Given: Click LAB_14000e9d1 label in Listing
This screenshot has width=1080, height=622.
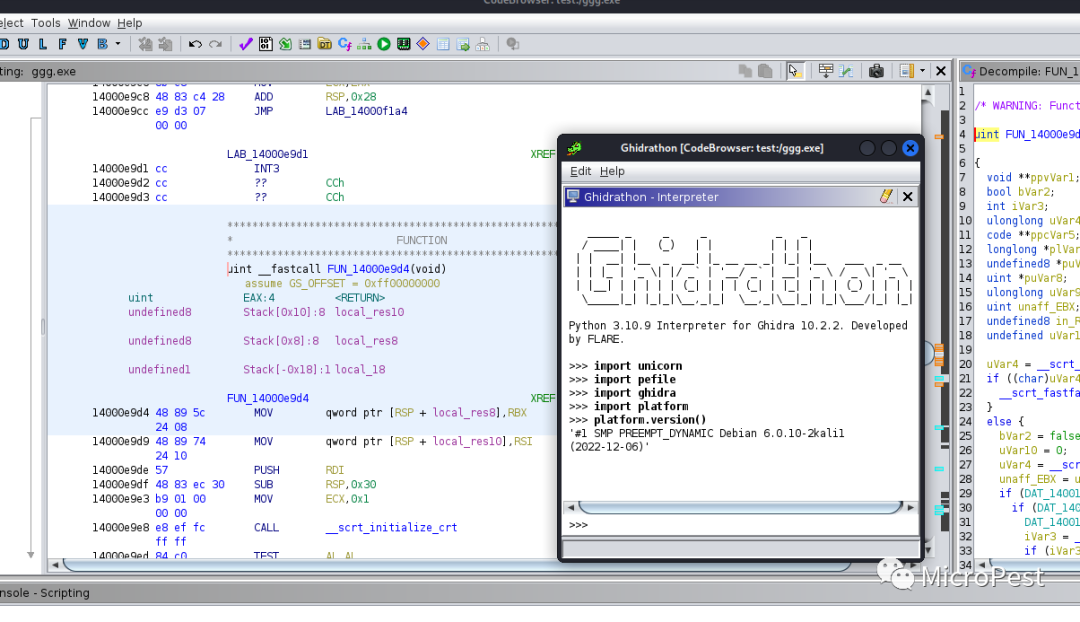Looking at the screenshot, I should point(267,154).
